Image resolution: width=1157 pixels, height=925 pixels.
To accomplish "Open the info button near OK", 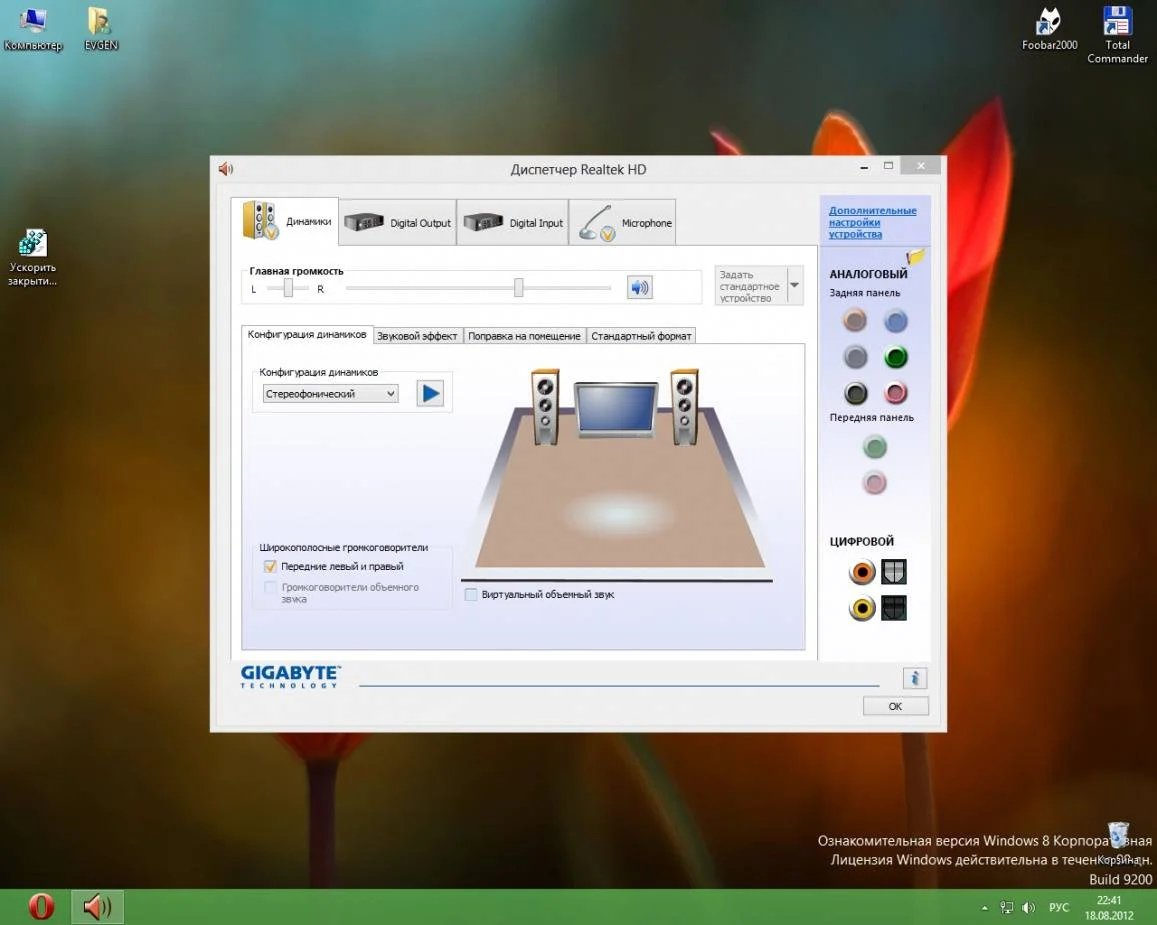I will pyautogui.click(x=914, y=678).
